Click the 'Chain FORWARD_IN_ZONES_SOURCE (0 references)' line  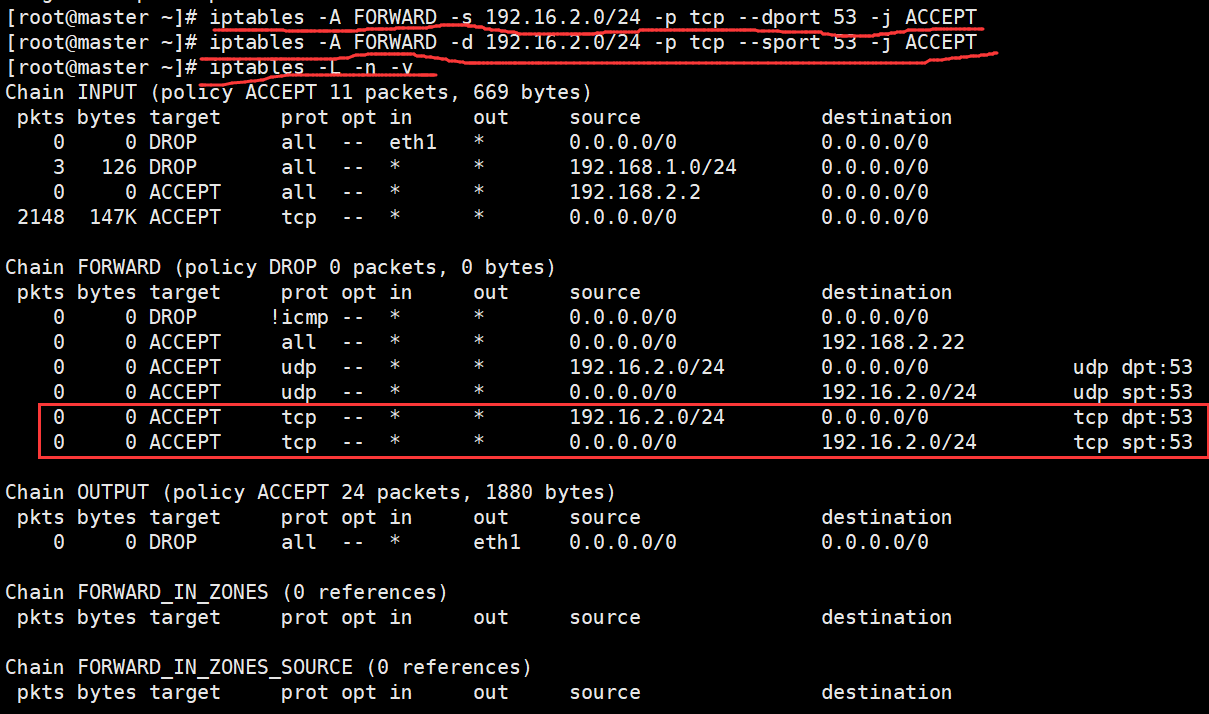click(x=268, y=667)
